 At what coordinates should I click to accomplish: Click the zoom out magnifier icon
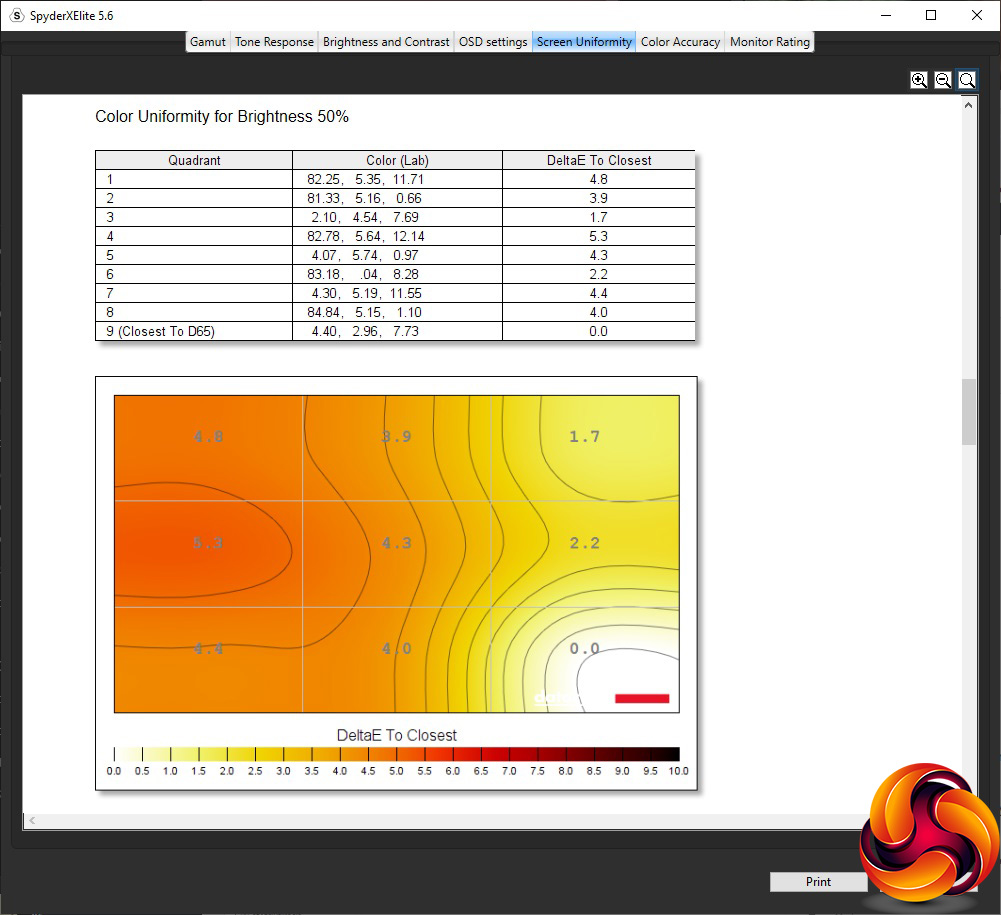click(943, 80)
